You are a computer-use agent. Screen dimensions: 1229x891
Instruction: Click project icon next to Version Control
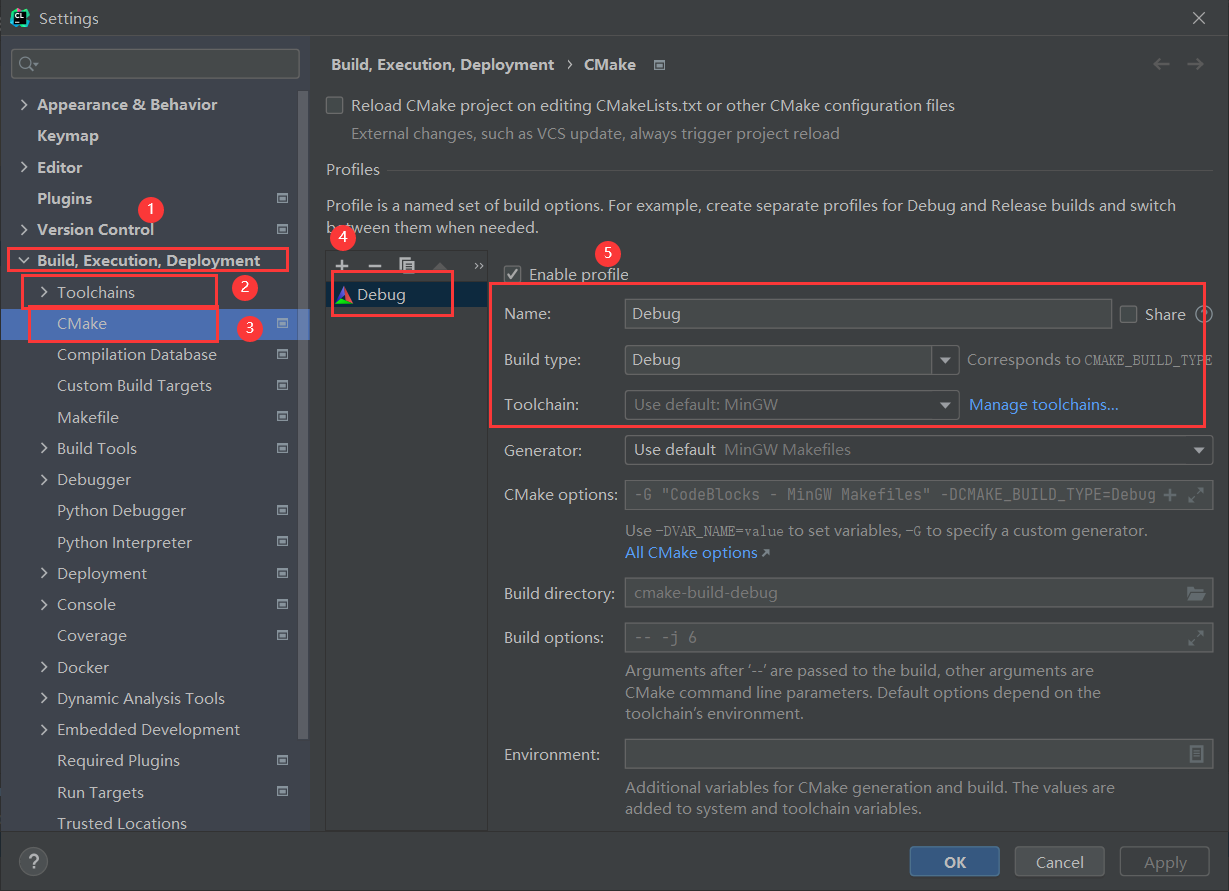(282, 229)
